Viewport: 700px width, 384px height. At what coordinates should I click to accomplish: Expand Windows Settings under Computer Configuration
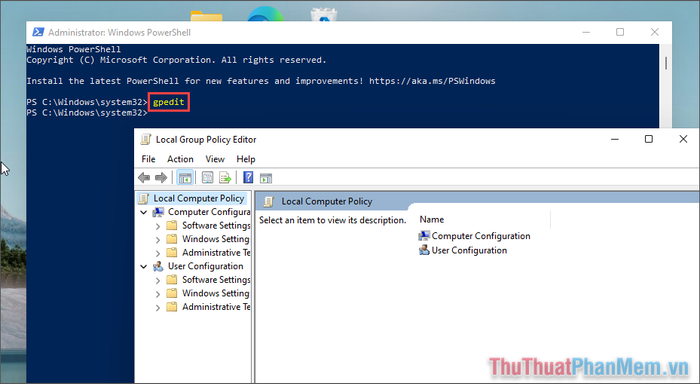coord(158,240)
